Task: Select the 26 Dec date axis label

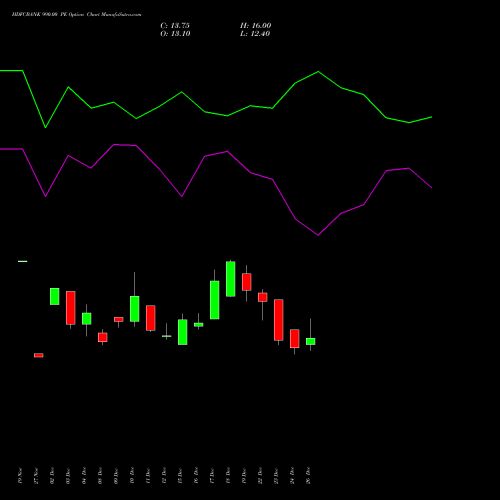Action: click(x=308, y=476)
